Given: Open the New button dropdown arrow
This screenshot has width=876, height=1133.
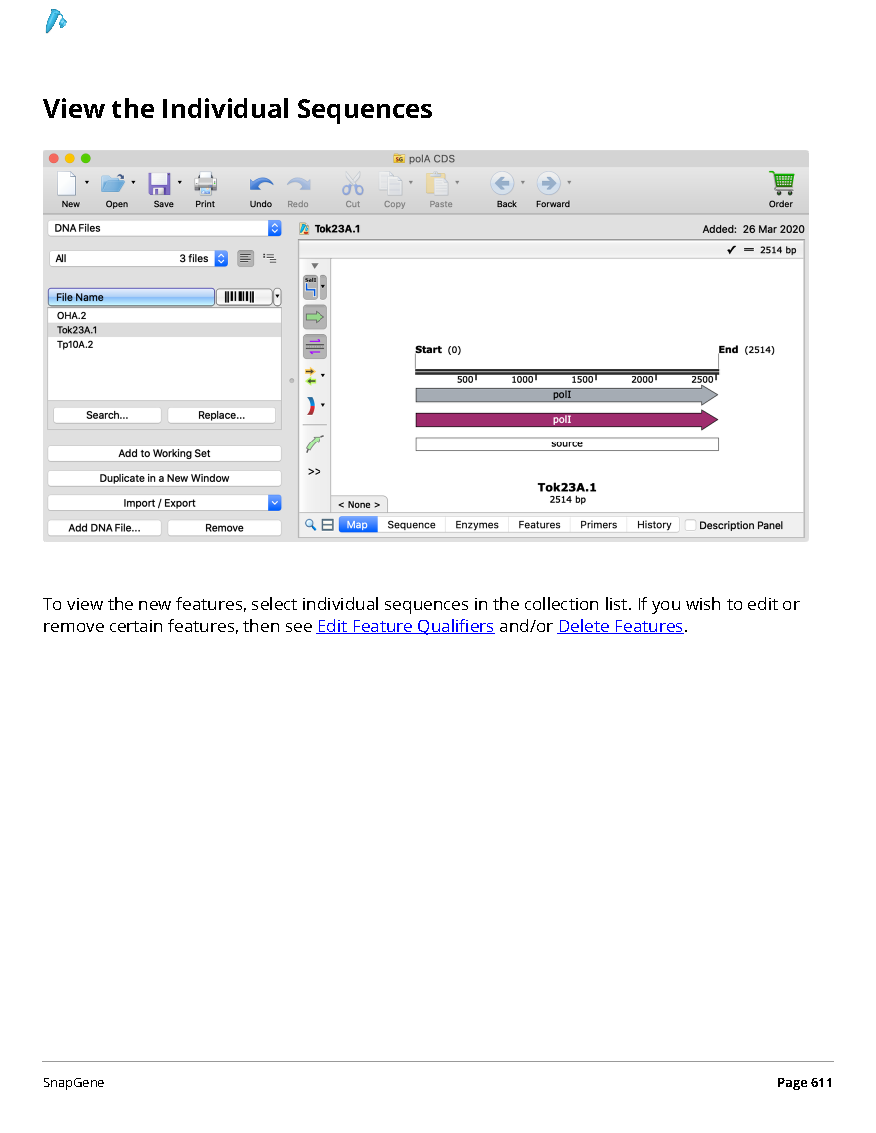Looking at the screenshot, I should [x=87, y=183].
